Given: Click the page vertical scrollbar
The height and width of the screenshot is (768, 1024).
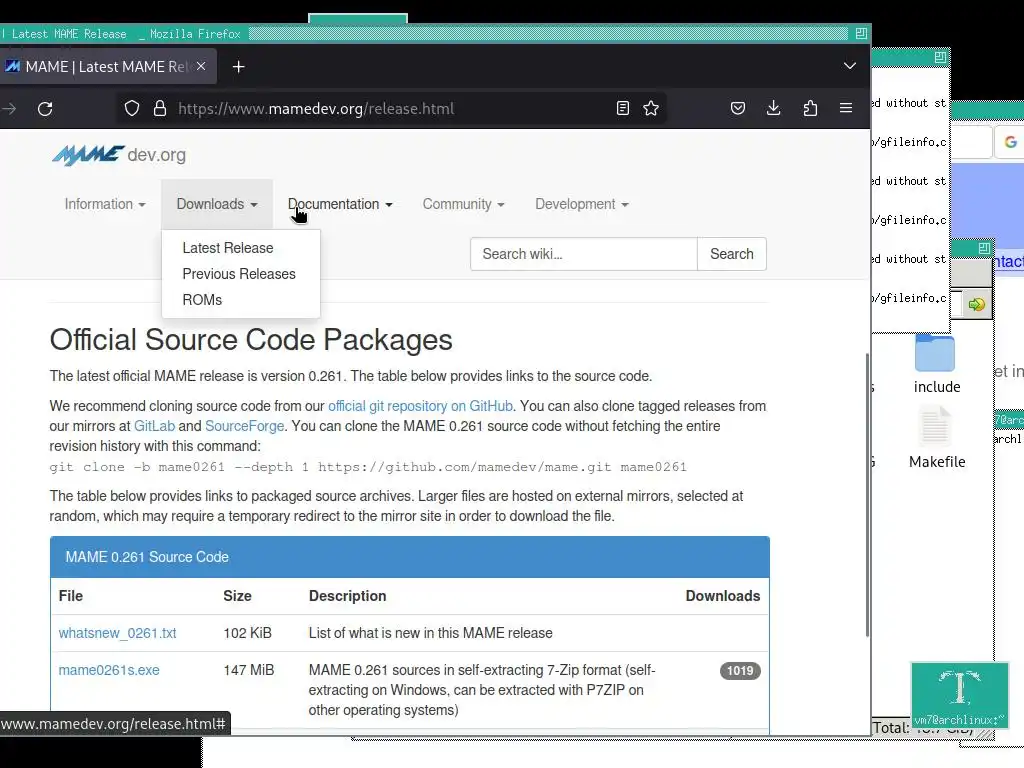Looking at the screenshot, I should 867,494.
